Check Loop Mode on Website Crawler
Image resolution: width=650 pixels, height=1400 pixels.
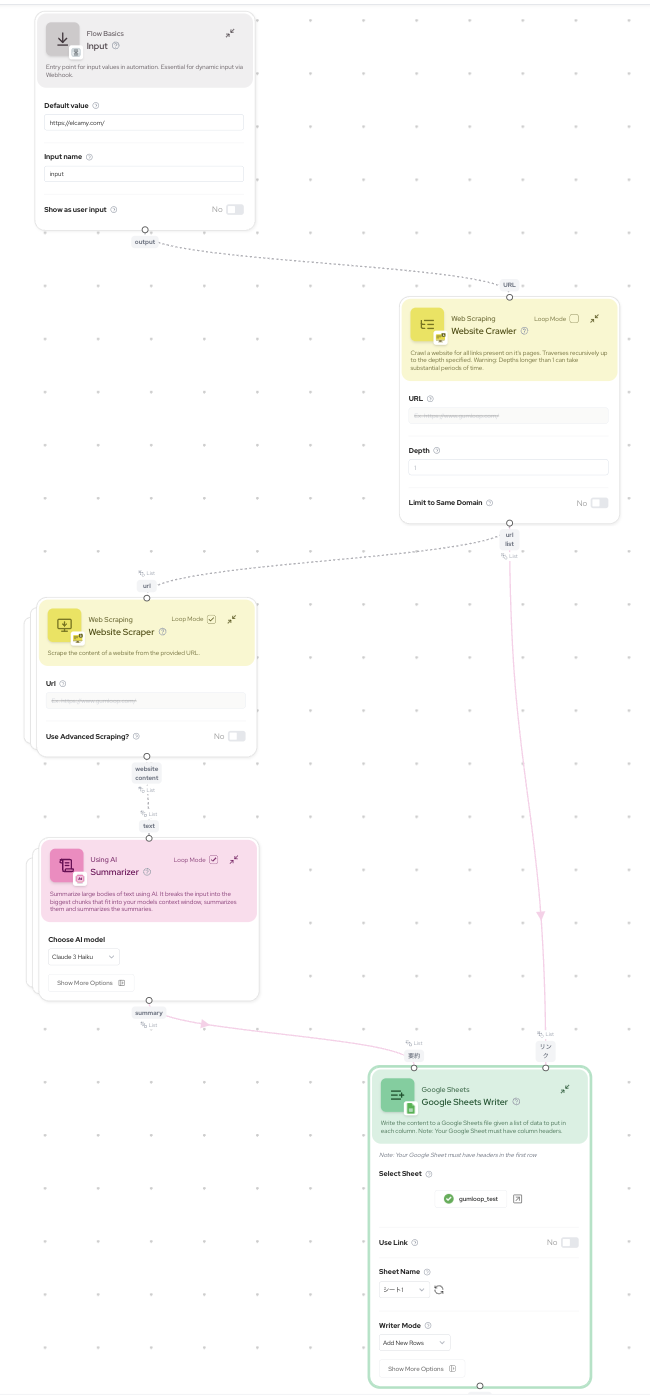coord(574,319)
